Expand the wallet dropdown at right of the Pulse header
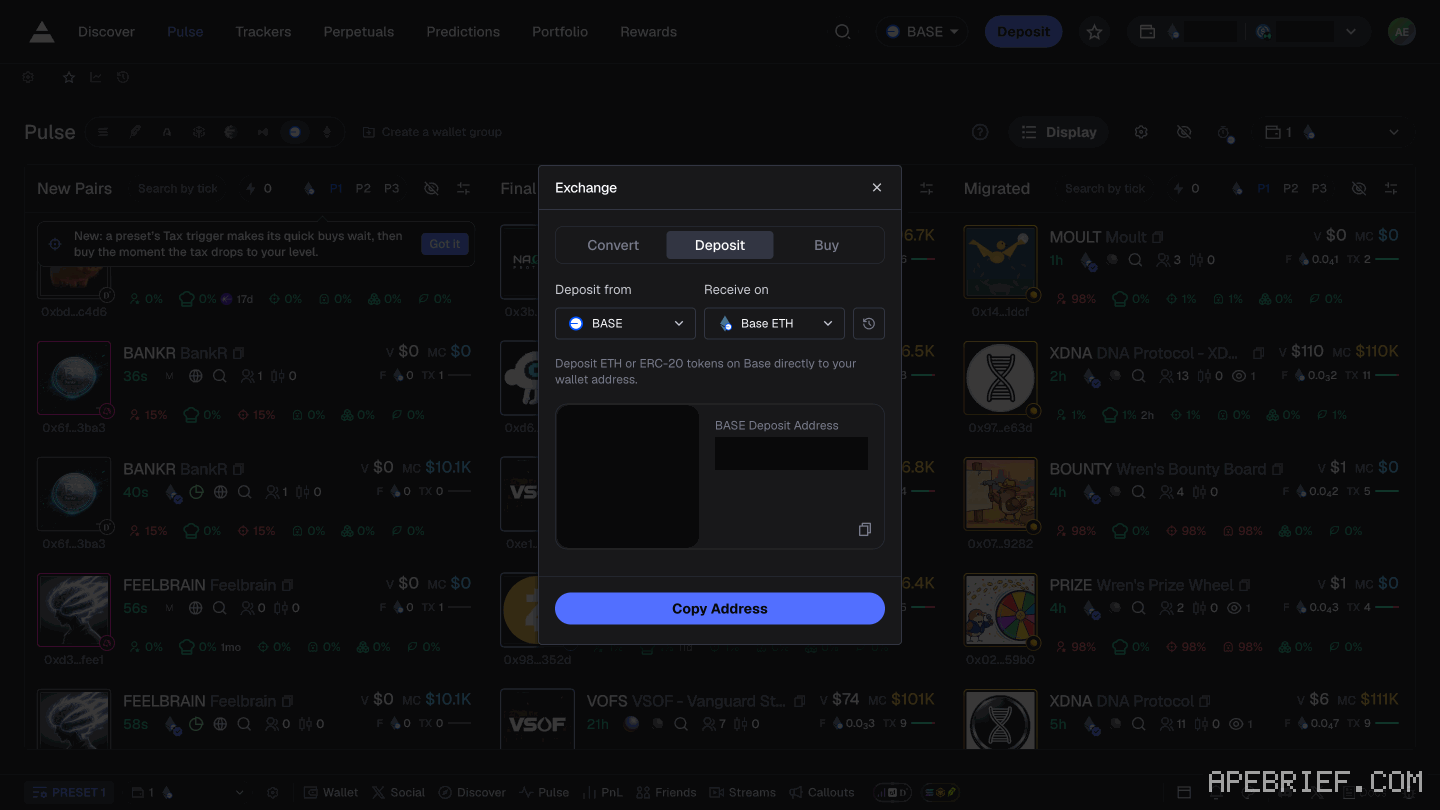The height and width of the screenshot is (810, 1440). [1394, 132]
